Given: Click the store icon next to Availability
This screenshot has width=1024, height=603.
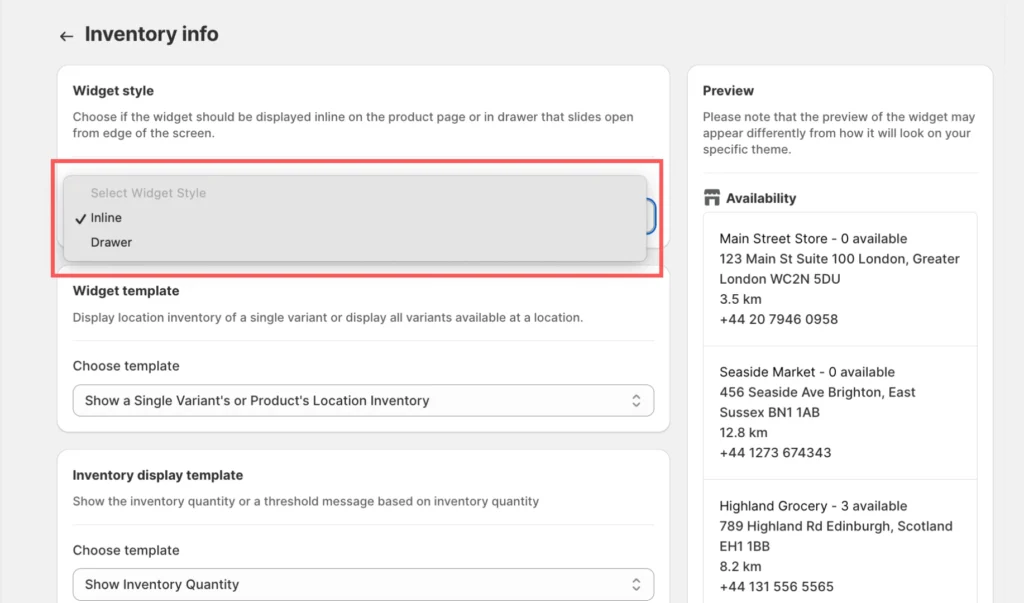Looking at the screenshot, I should click(x=712, y=198).
